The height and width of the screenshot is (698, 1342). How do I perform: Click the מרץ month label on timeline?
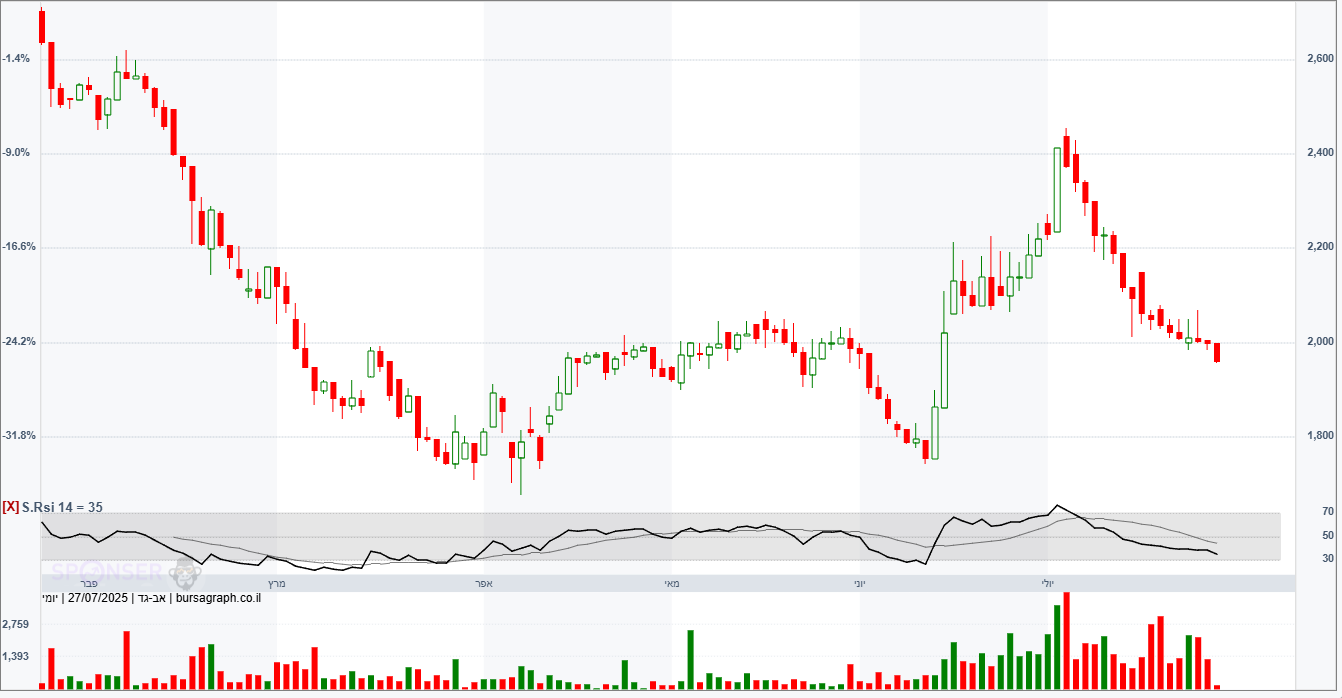point(277,582)
